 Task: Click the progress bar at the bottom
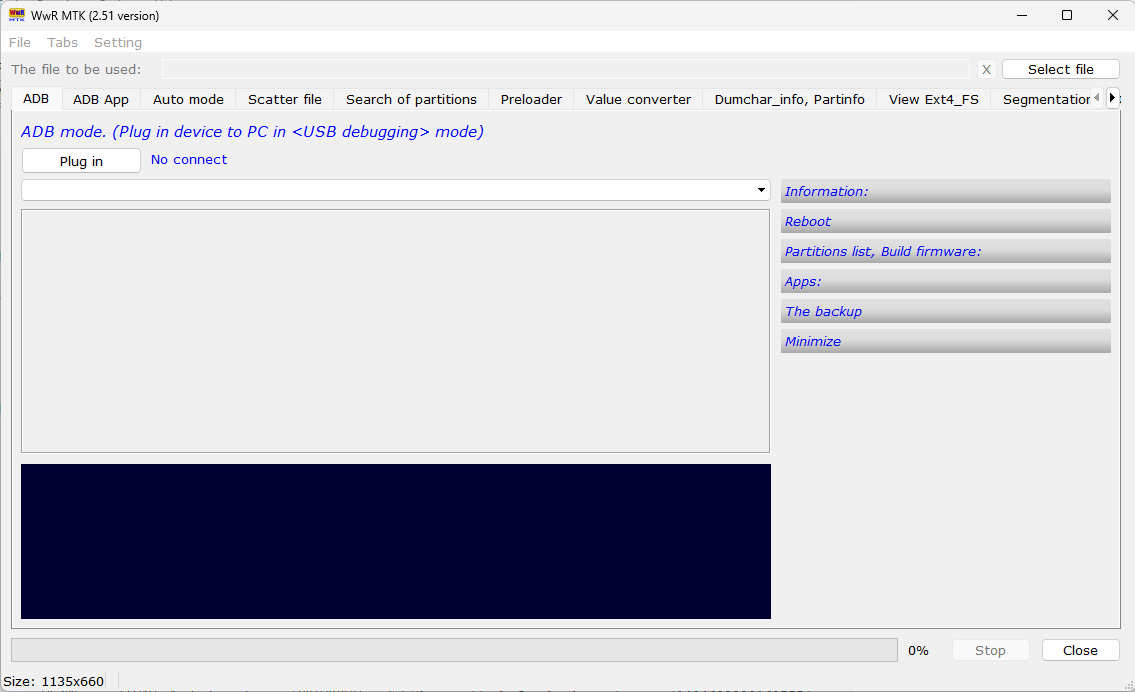click(x=453, y=649)
